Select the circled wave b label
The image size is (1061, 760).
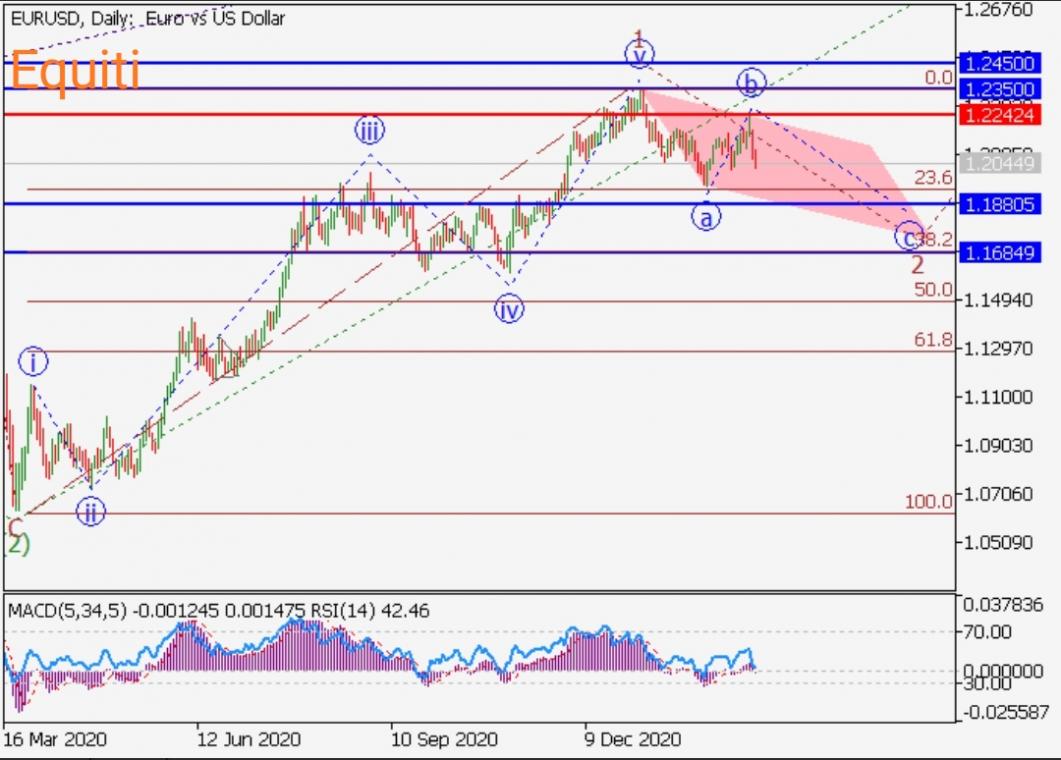point(751,81)
